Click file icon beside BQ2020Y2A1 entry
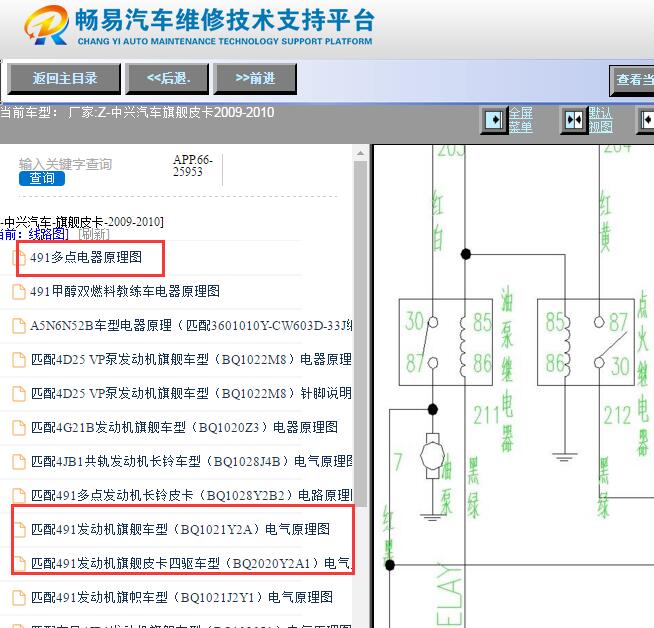Image resolution: width=654 pixels, height=628 pixels. click(19, 564)
